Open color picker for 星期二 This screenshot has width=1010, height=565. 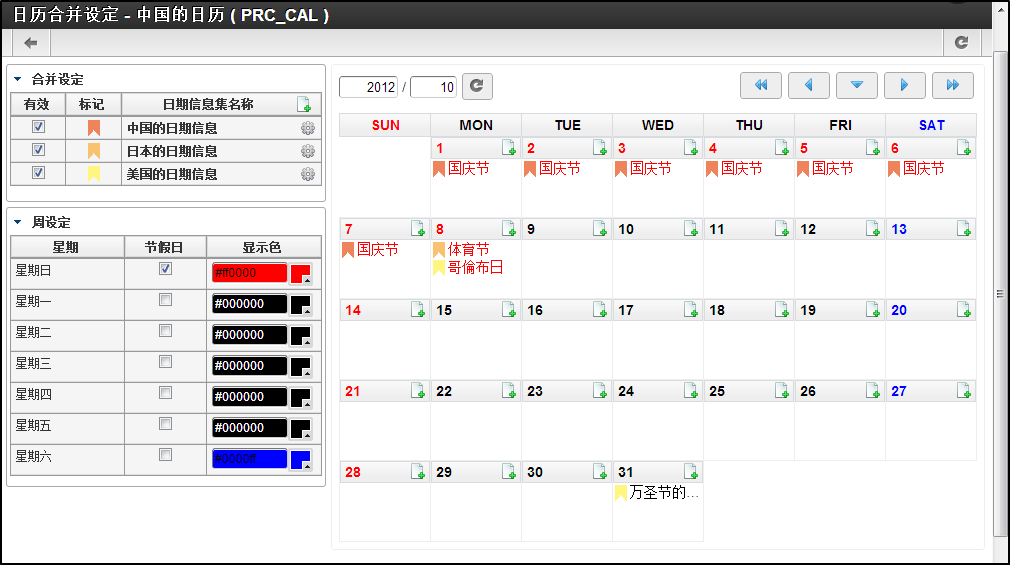coord(301,335)
